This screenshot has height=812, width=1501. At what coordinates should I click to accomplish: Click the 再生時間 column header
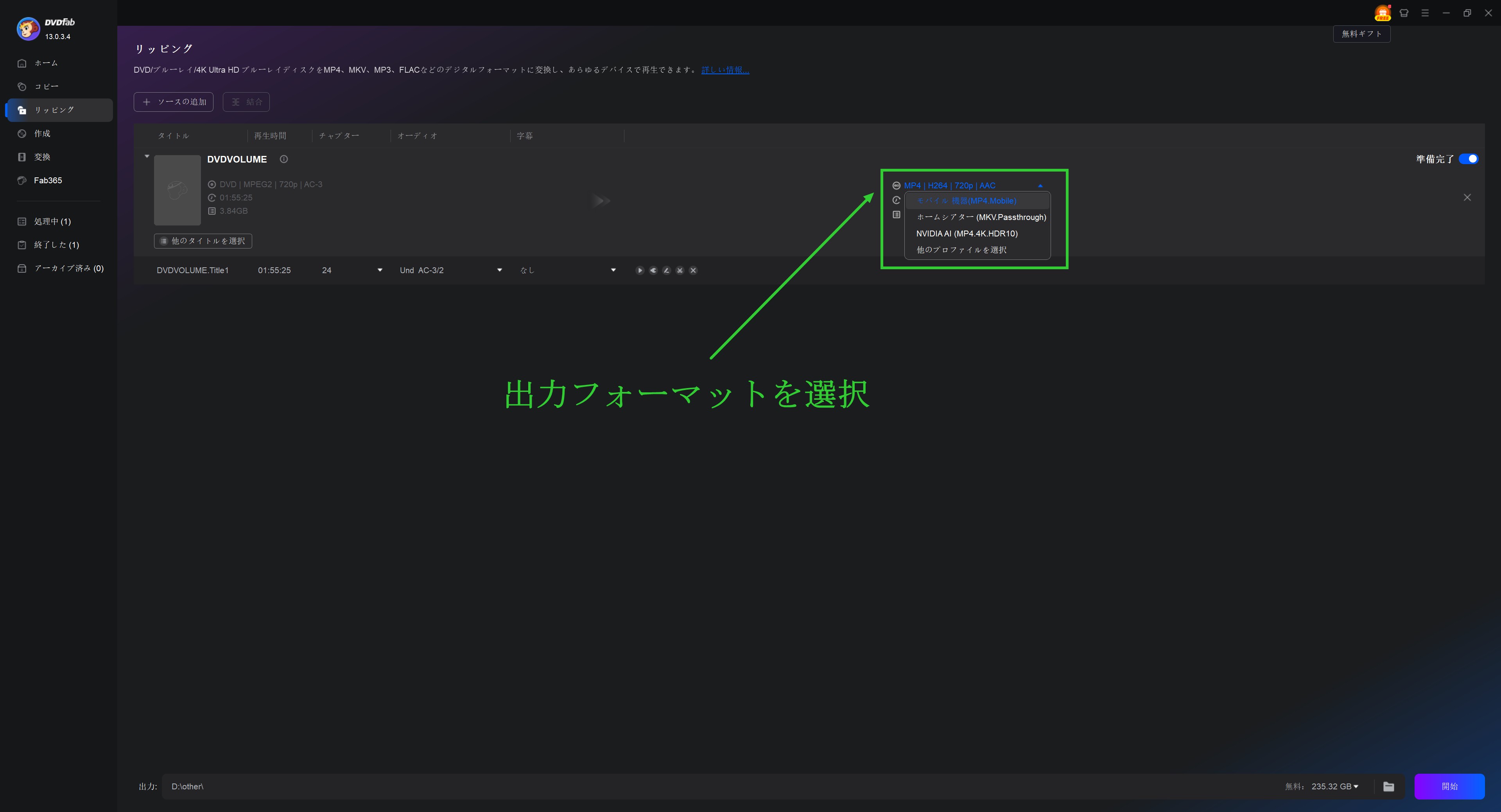[270, 136]
